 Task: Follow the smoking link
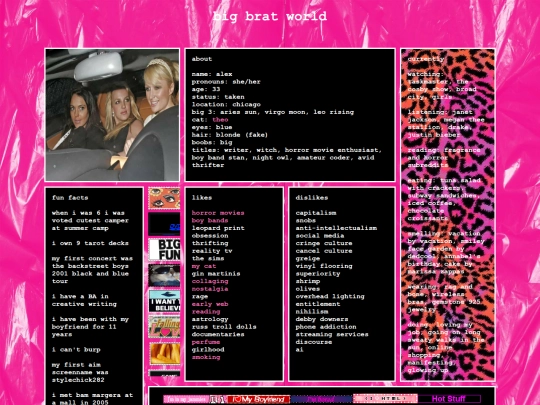pyautogui.click(x=206, y=357)
